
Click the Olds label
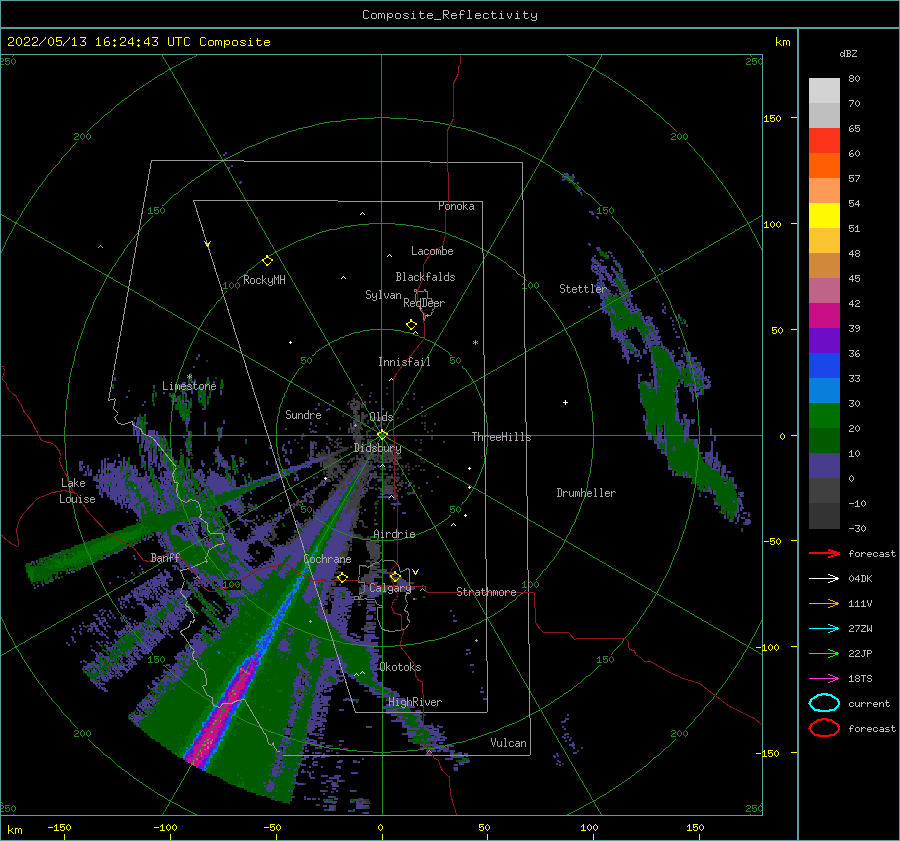coord(381,417)
